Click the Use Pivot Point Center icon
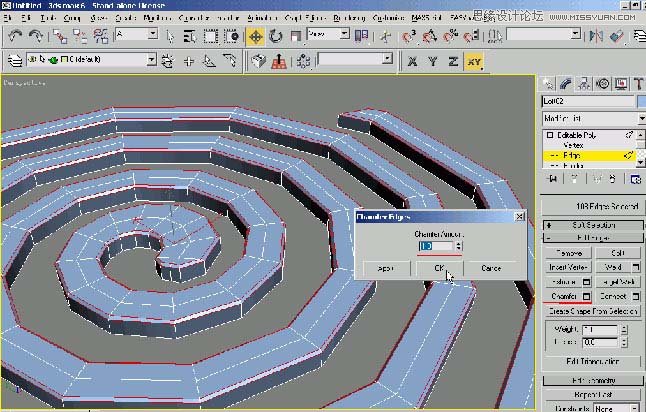 pos(361,36)
